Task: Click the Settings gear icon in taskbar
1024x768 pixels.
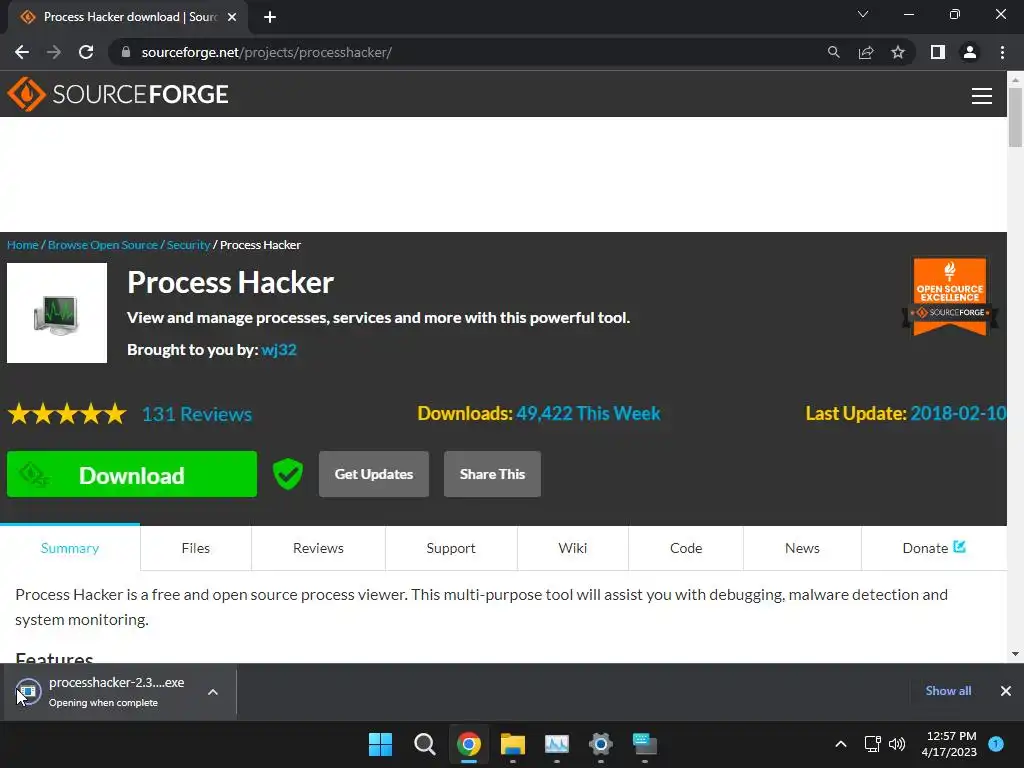Action: coord(601,744)
